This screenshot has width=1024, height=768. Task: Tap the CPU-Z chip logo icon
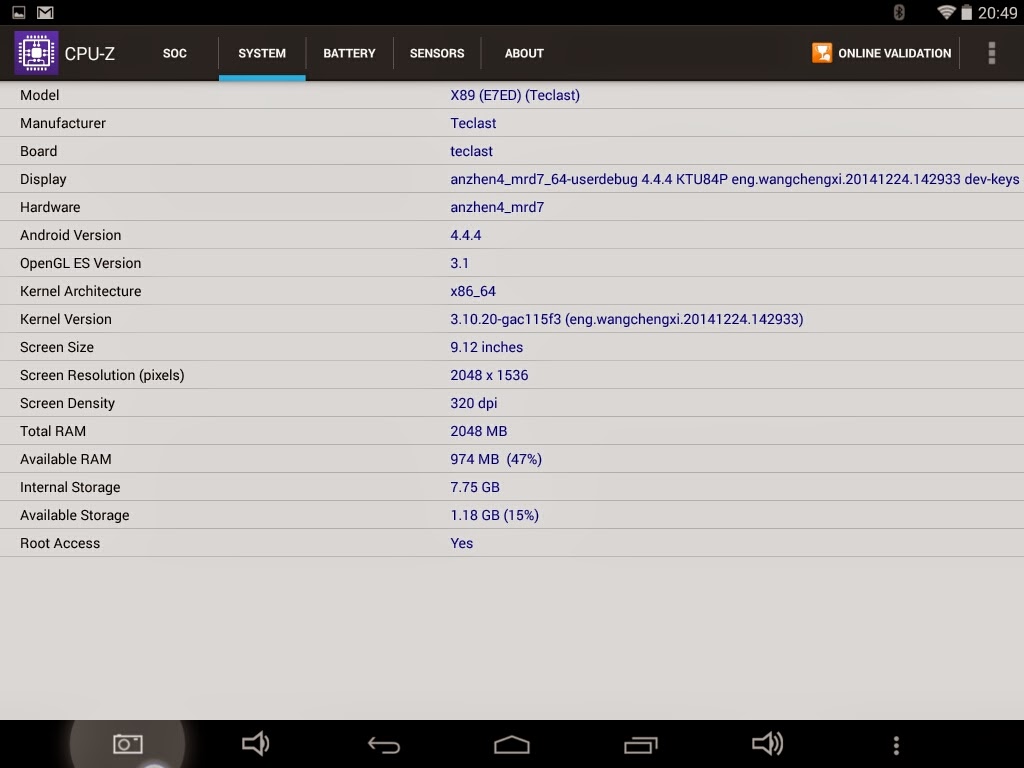click(x=37, y=53)
